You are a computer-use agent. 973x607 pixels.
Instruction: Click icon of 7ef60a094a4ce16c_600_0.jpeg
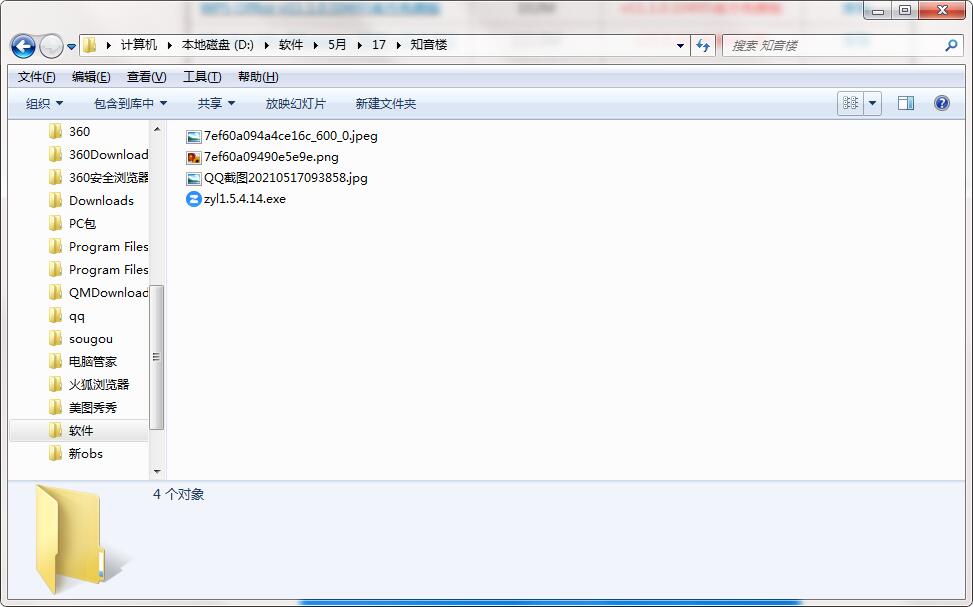[194, 137]
